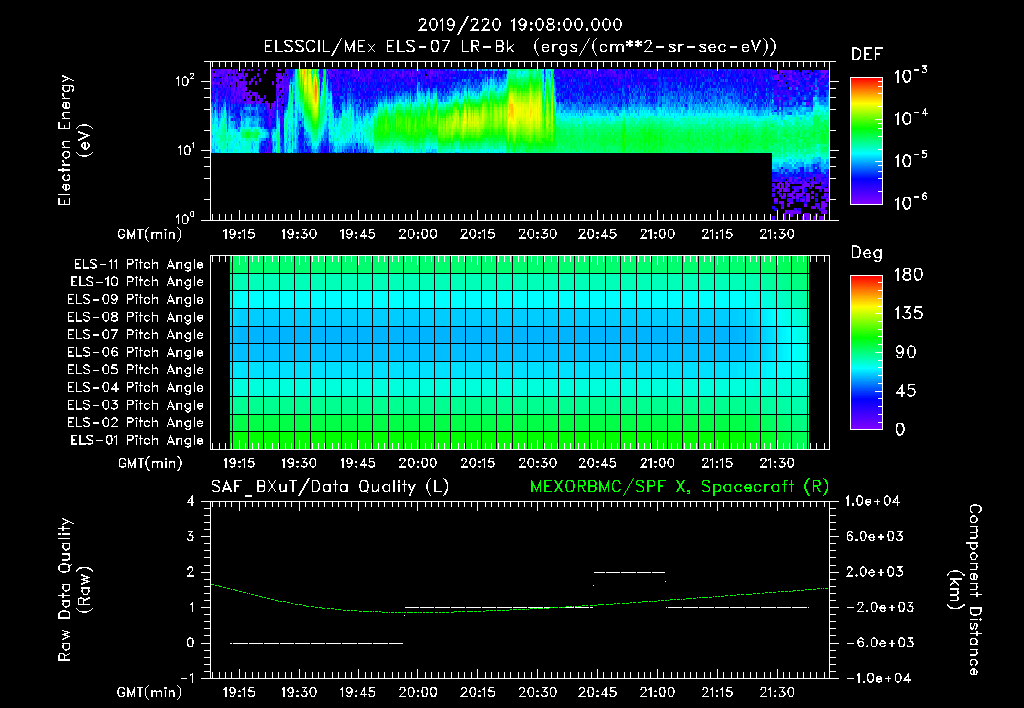Click the ELS-08 Pitch Angle row label
Image resolution: width=1024 pixels, height=708 pixels.
point(136,317)
